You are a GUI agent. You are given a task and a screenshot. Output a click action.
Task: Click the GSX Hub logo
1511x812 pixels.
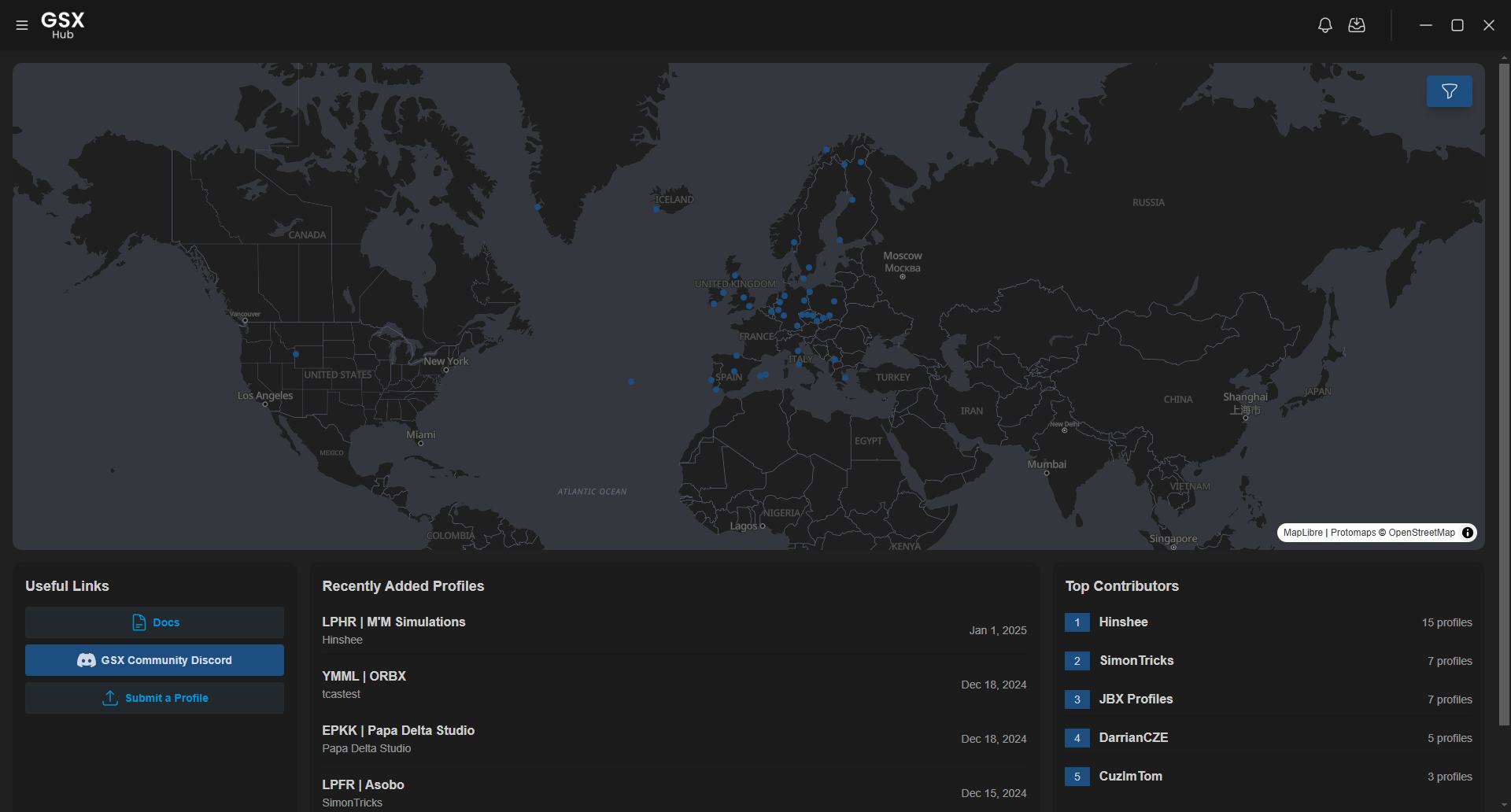pos(63,24)
